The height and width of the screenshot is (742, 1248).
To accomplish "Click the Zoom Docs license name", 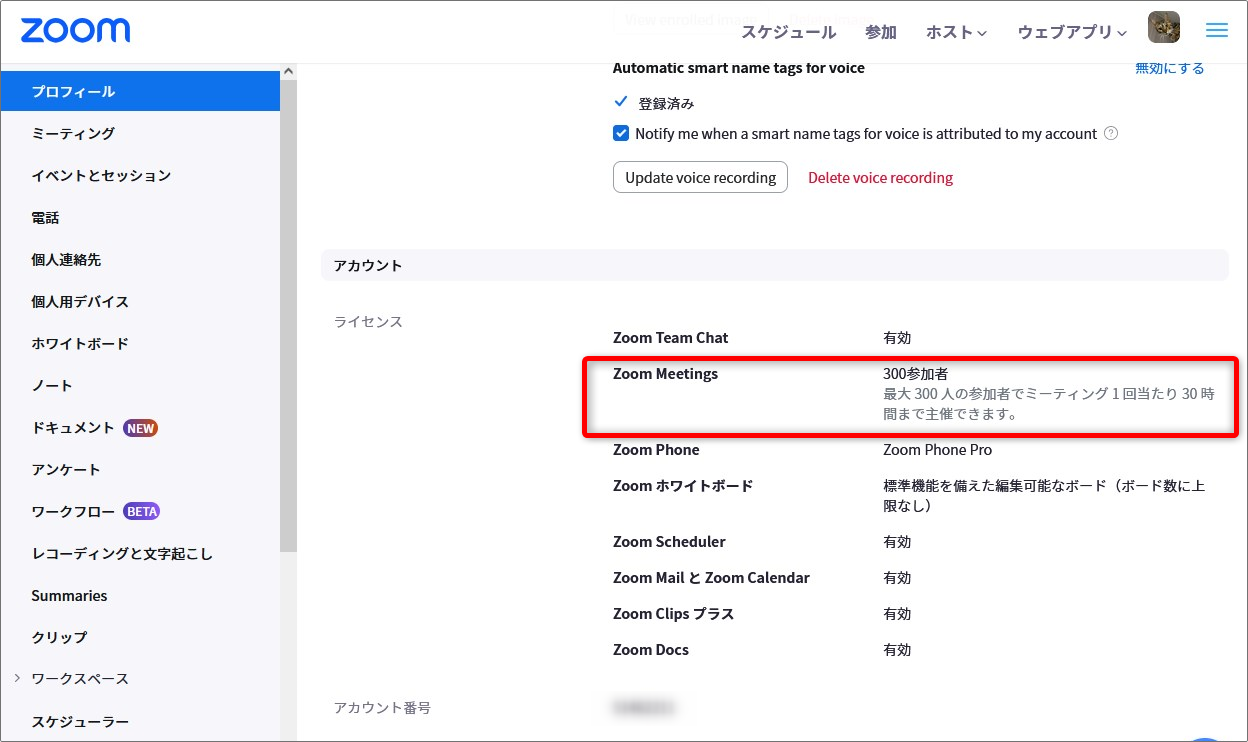I will click(651, 649).
